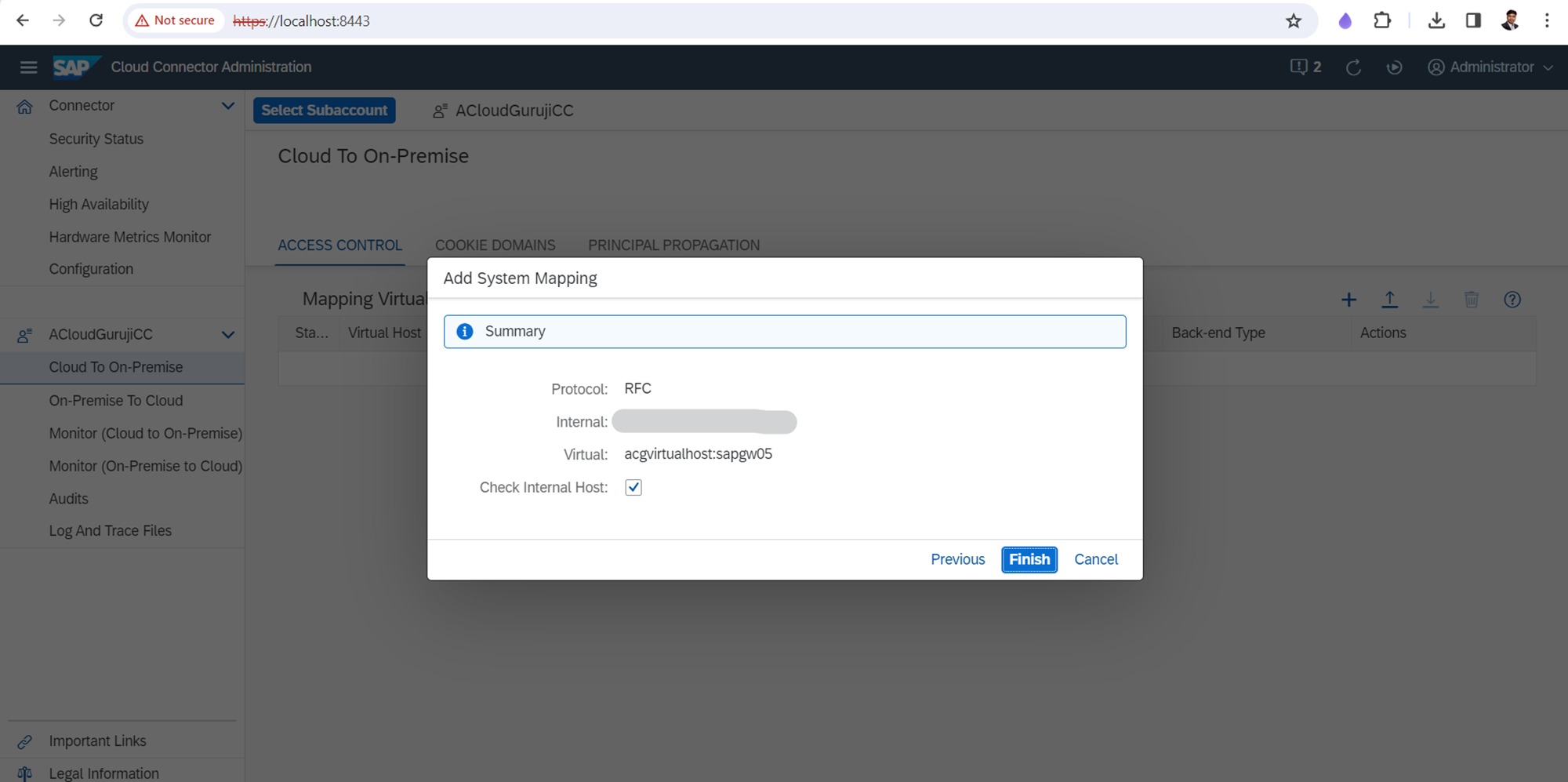This screenshot has width=1568, height=782.
Task: Click Finish to save the system mapping
Action: click(1029, 559)
